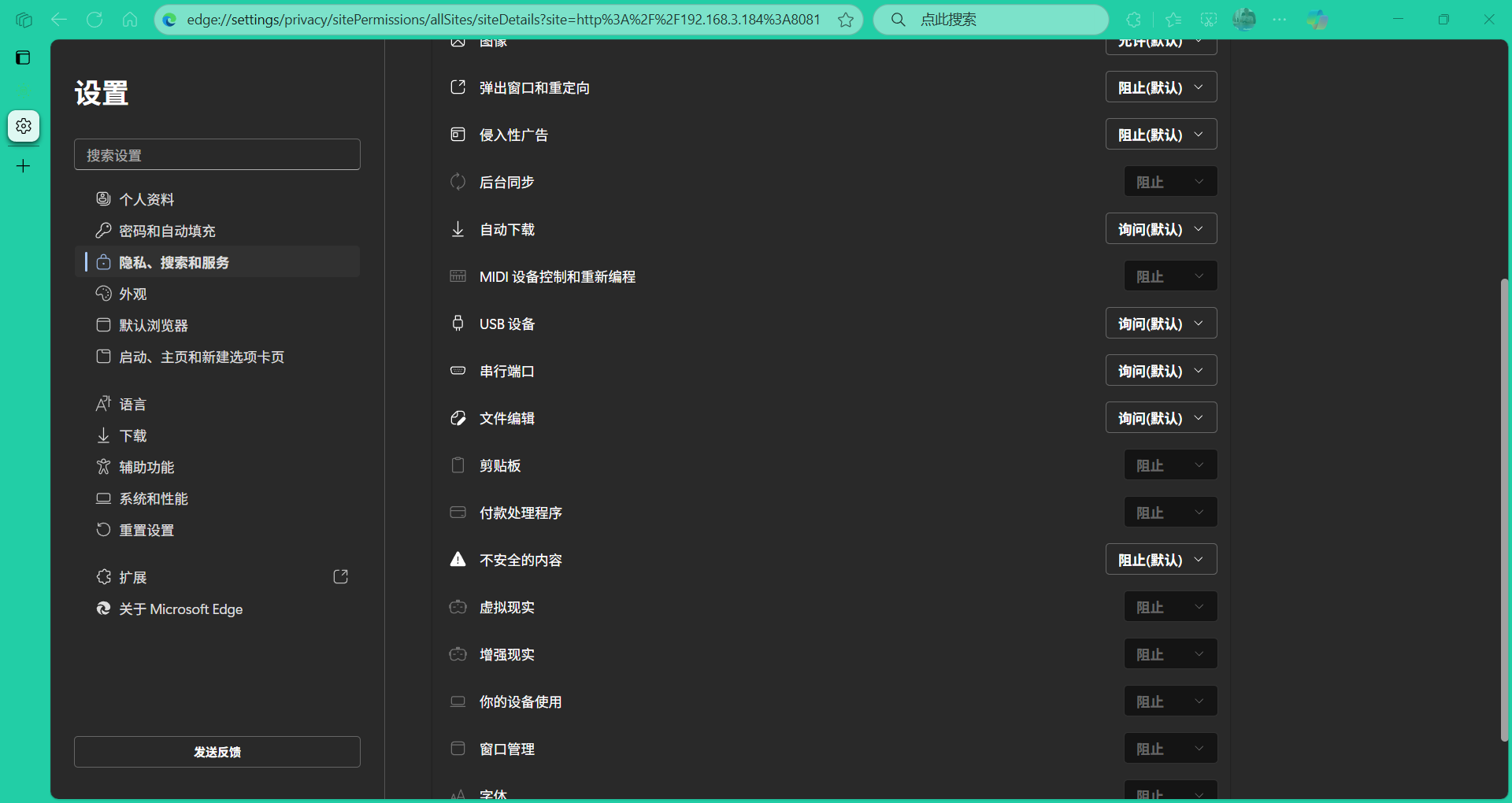The height and width of the screenshot is (803, 1512).
Task: Click the settings gear tab in vertical sidebar
Action: (x=24, y=126)
